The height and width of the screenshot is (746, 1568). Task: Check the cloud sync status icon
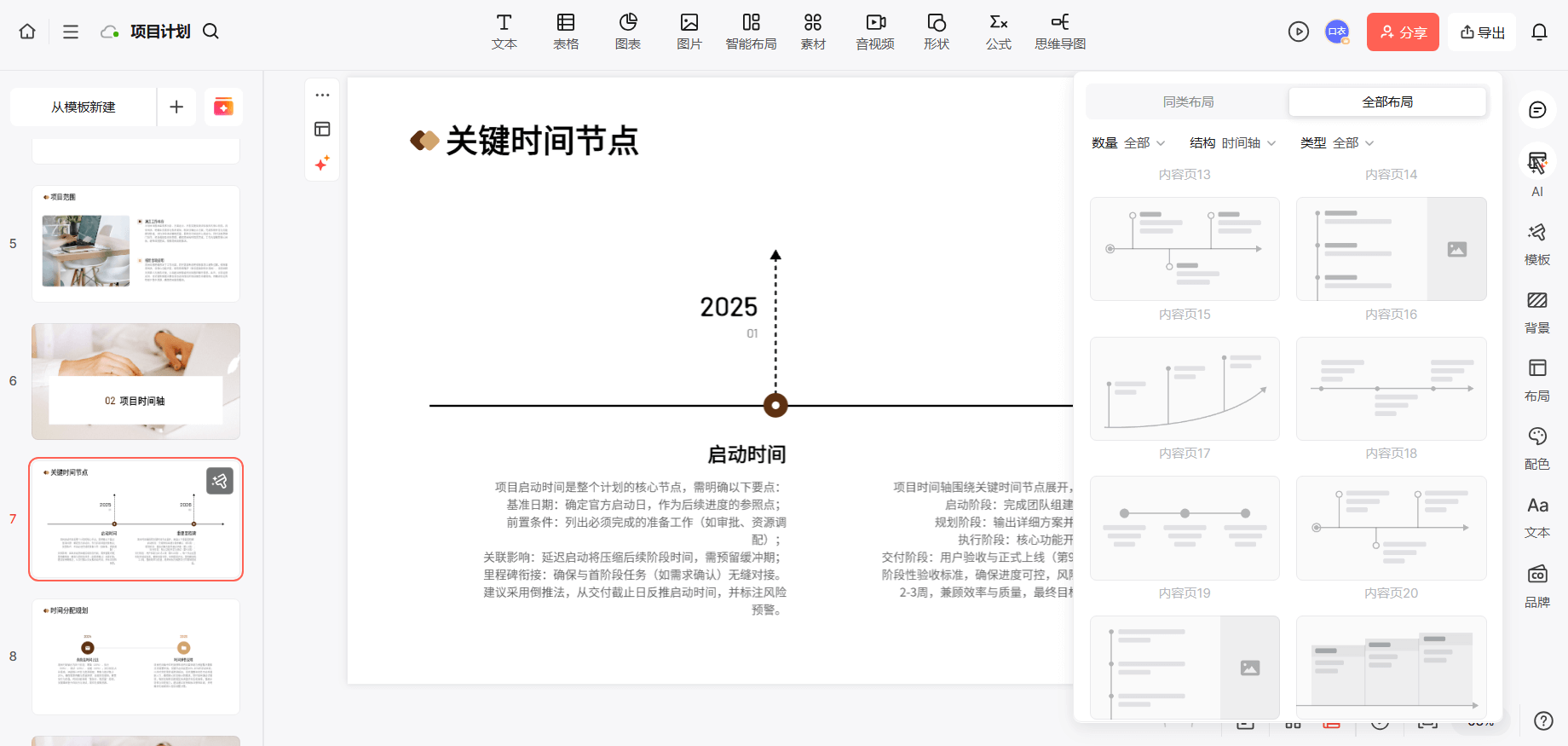click(x=109, y=32)
